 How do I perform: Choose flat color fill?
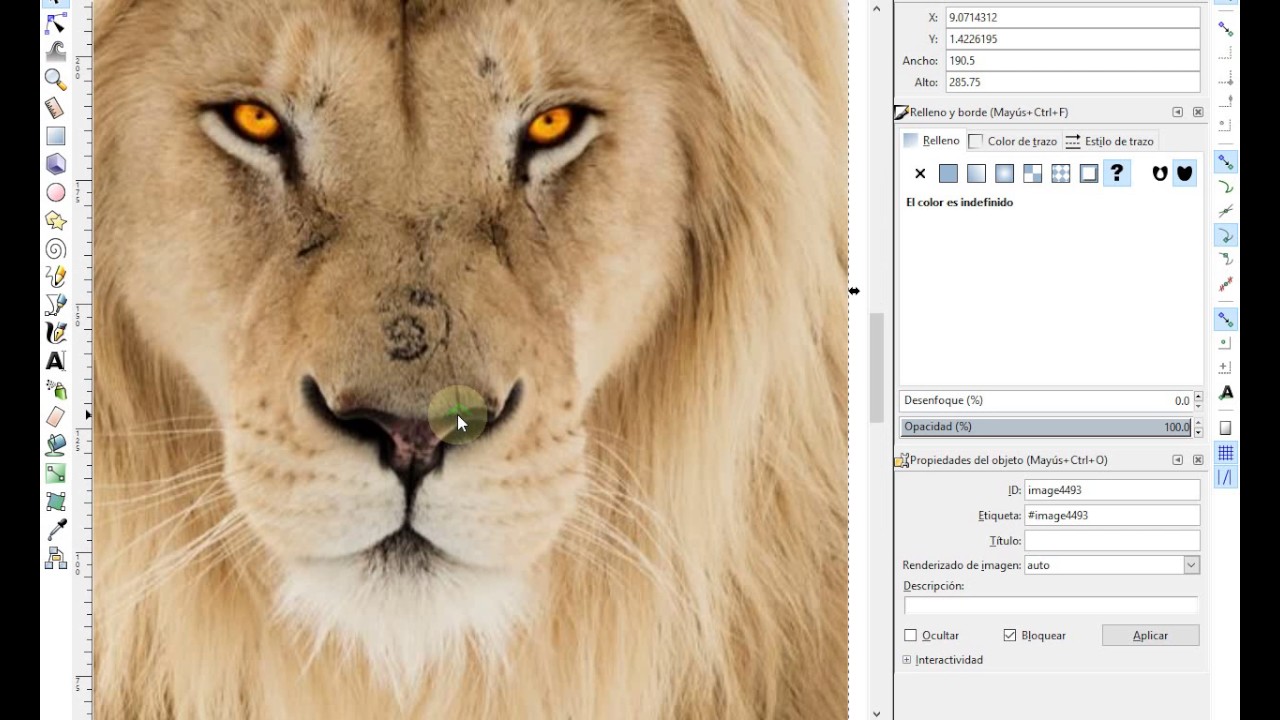coord(948,174)
